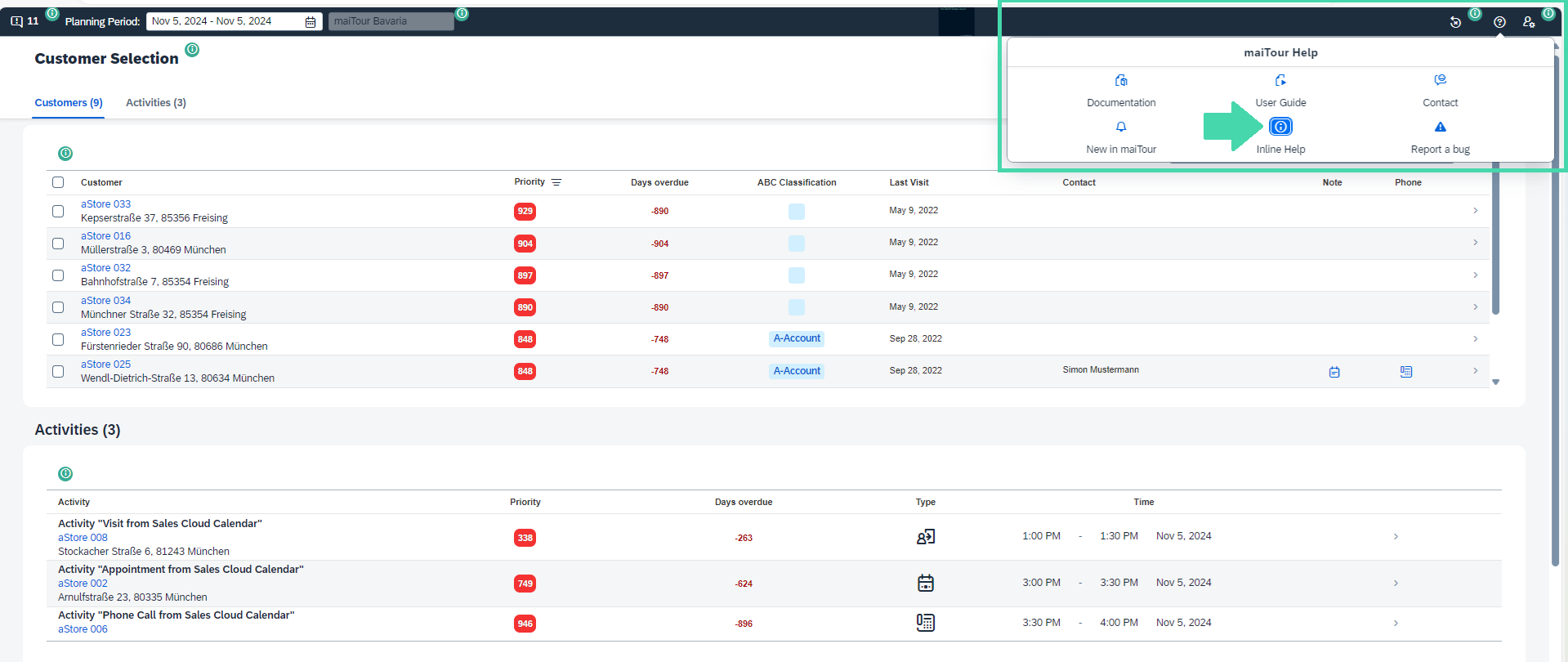Open the user settings icon
The height and width of the screenshot is (662, 1568).
(1529, 22)
